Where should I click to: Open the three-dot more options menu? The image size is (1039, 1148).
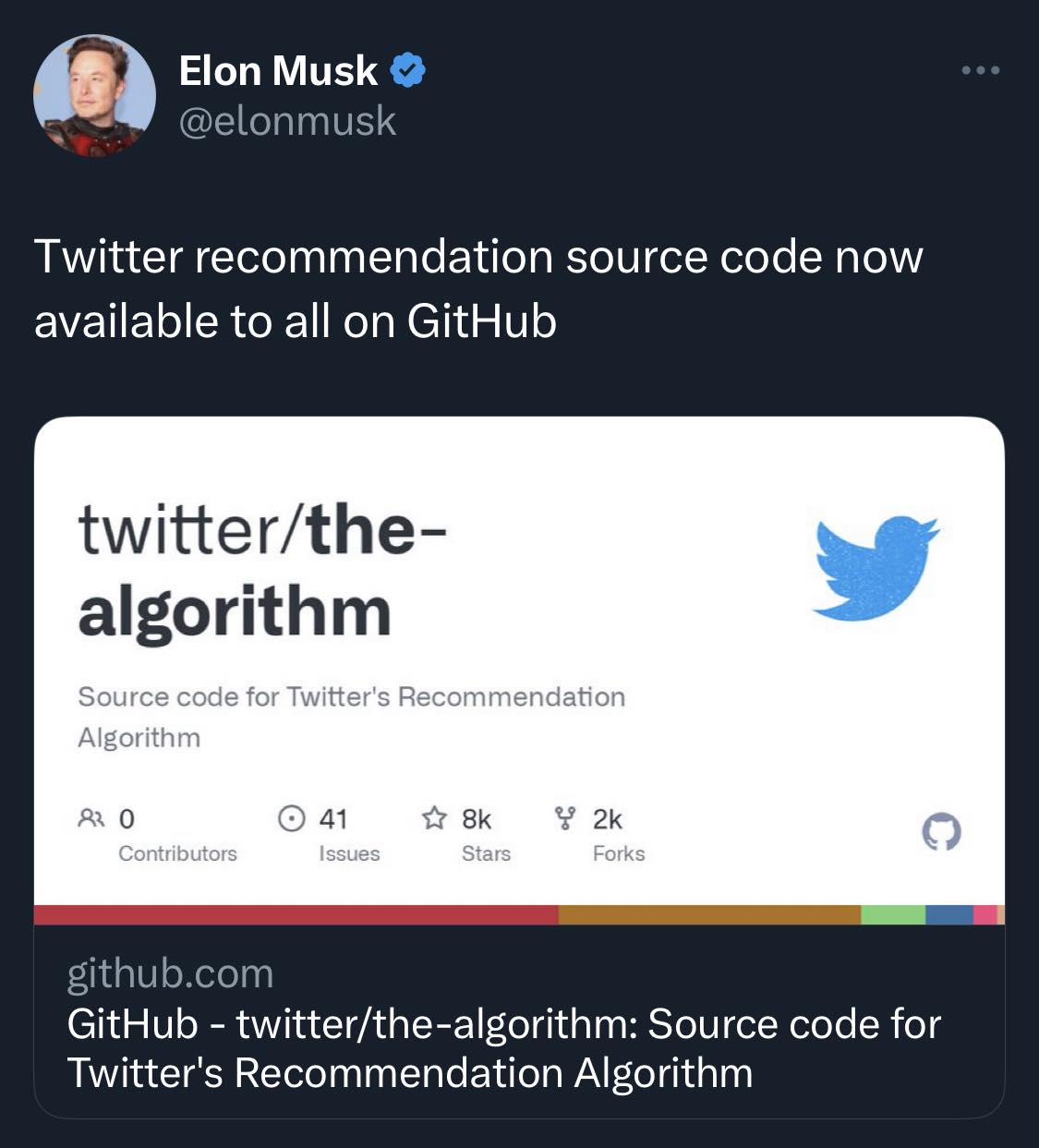979,69
